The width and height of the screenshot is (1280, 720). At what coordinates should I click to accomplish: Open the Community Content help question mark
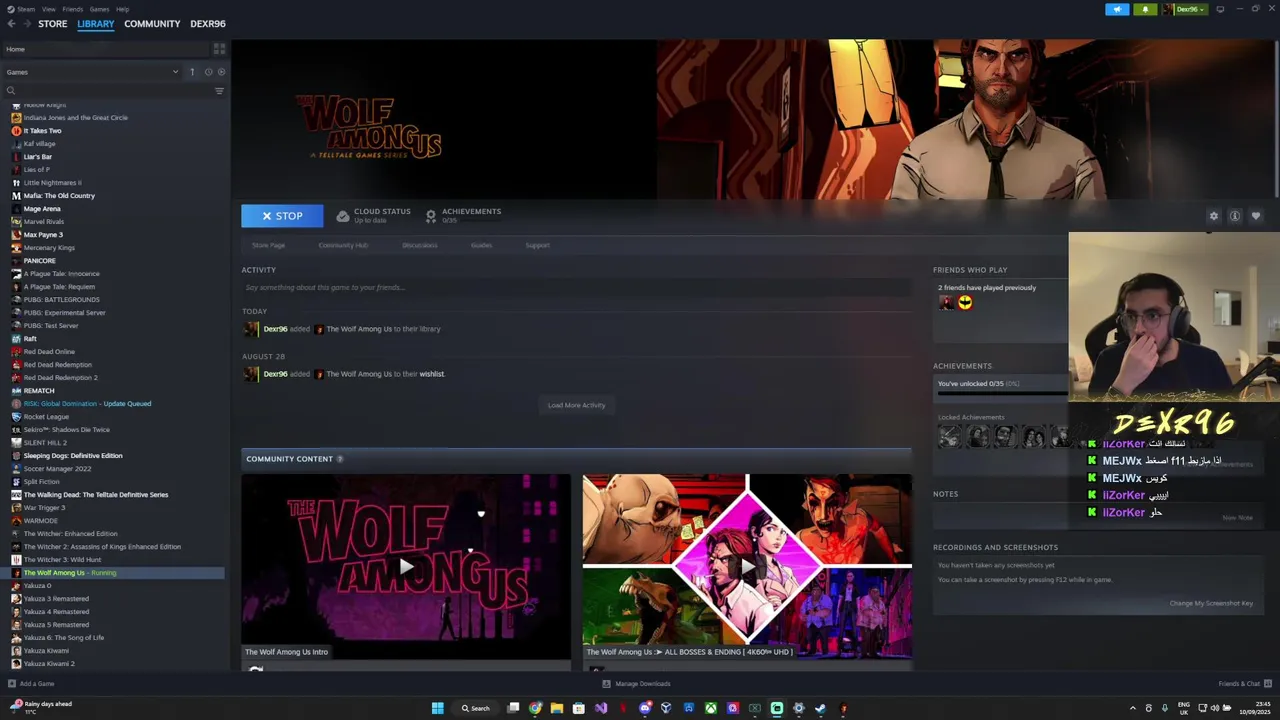point(340,459)
